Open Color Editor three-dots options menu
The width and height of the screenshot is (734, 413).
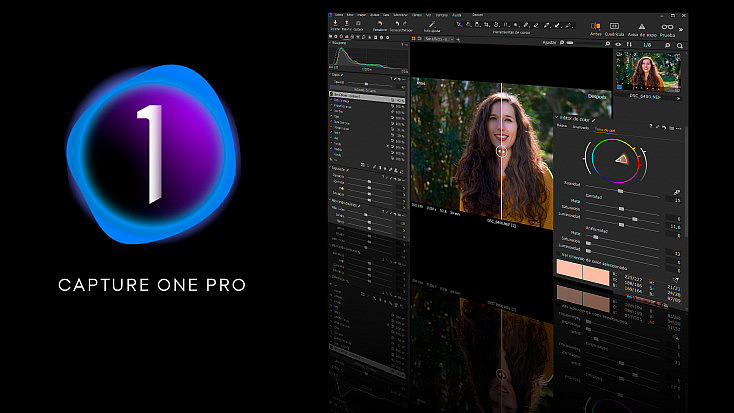pos(678,129)
